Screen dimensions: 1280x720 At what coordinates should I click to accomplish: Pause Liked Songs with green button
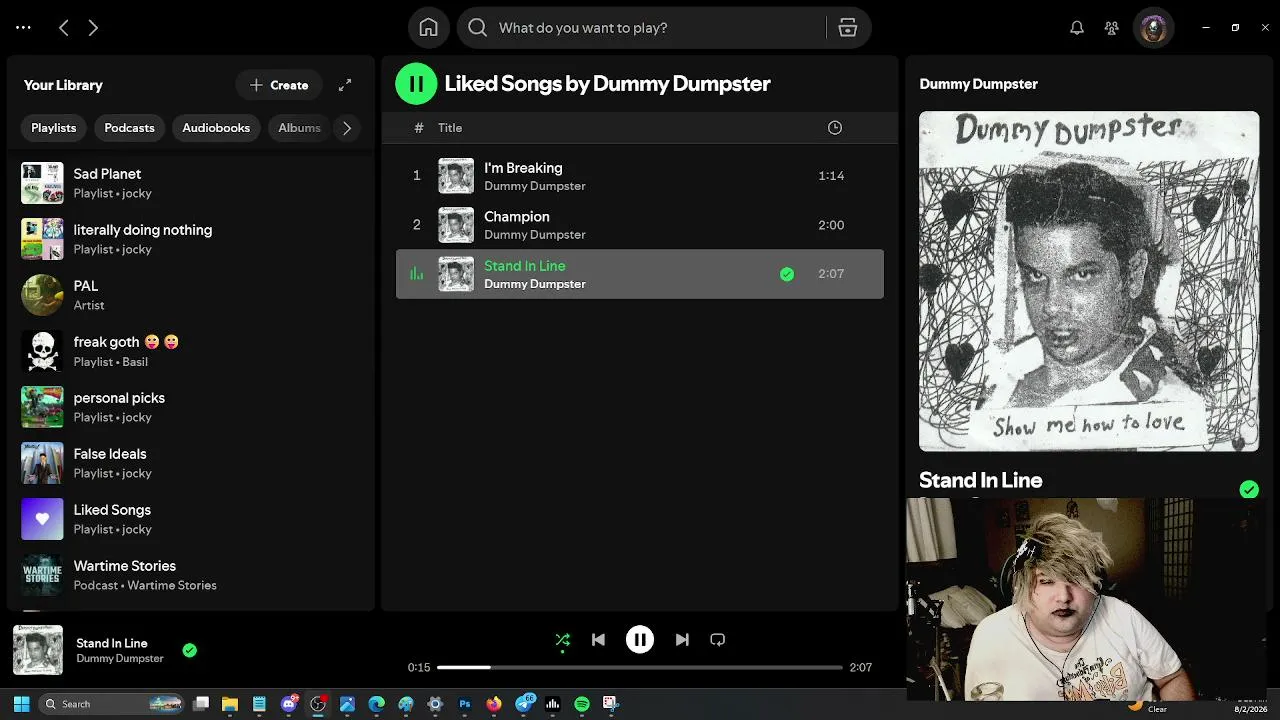416,84
